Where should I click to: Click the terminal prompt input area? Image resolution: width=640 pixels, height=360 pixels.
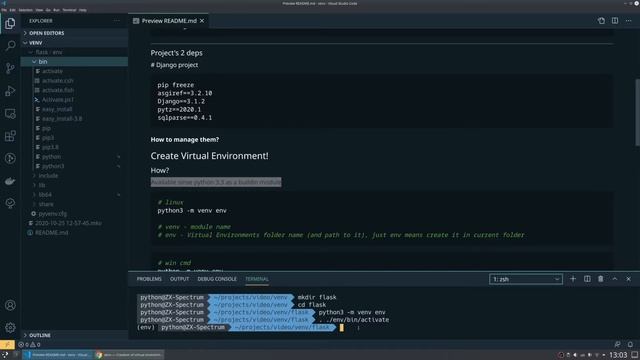(342, 327)
